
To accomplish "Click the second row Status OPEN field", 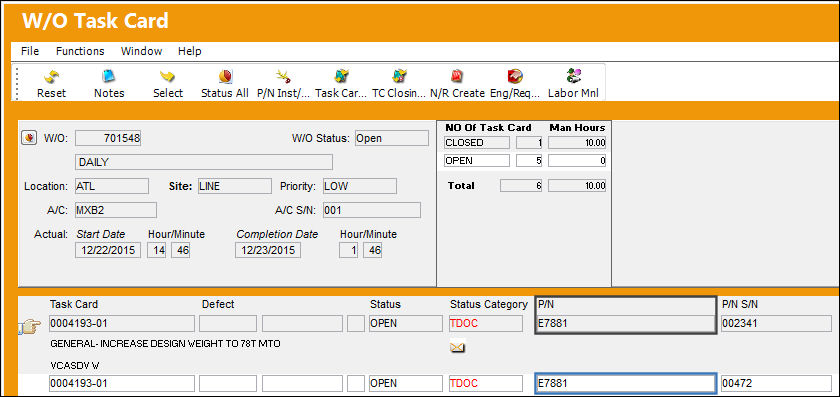I will pyautogui.click(x=406, y=384).
